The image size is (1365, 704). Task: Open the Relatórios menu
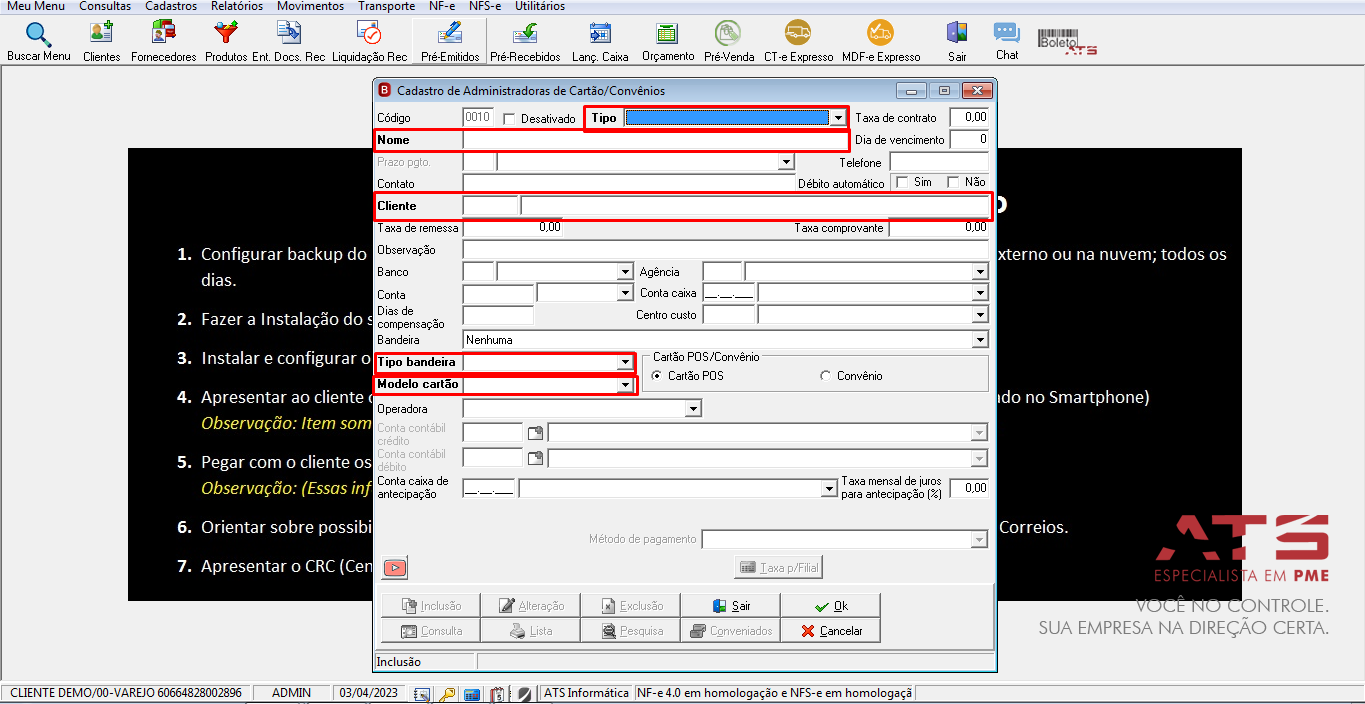[237, 6]
